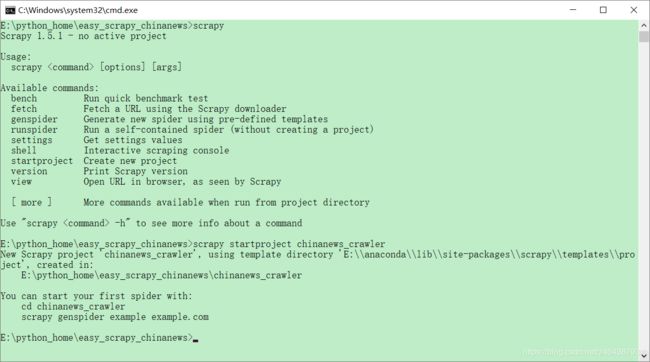Close the cmd.exe window
The image size is (650, 362).
click(x=634, y=10)
